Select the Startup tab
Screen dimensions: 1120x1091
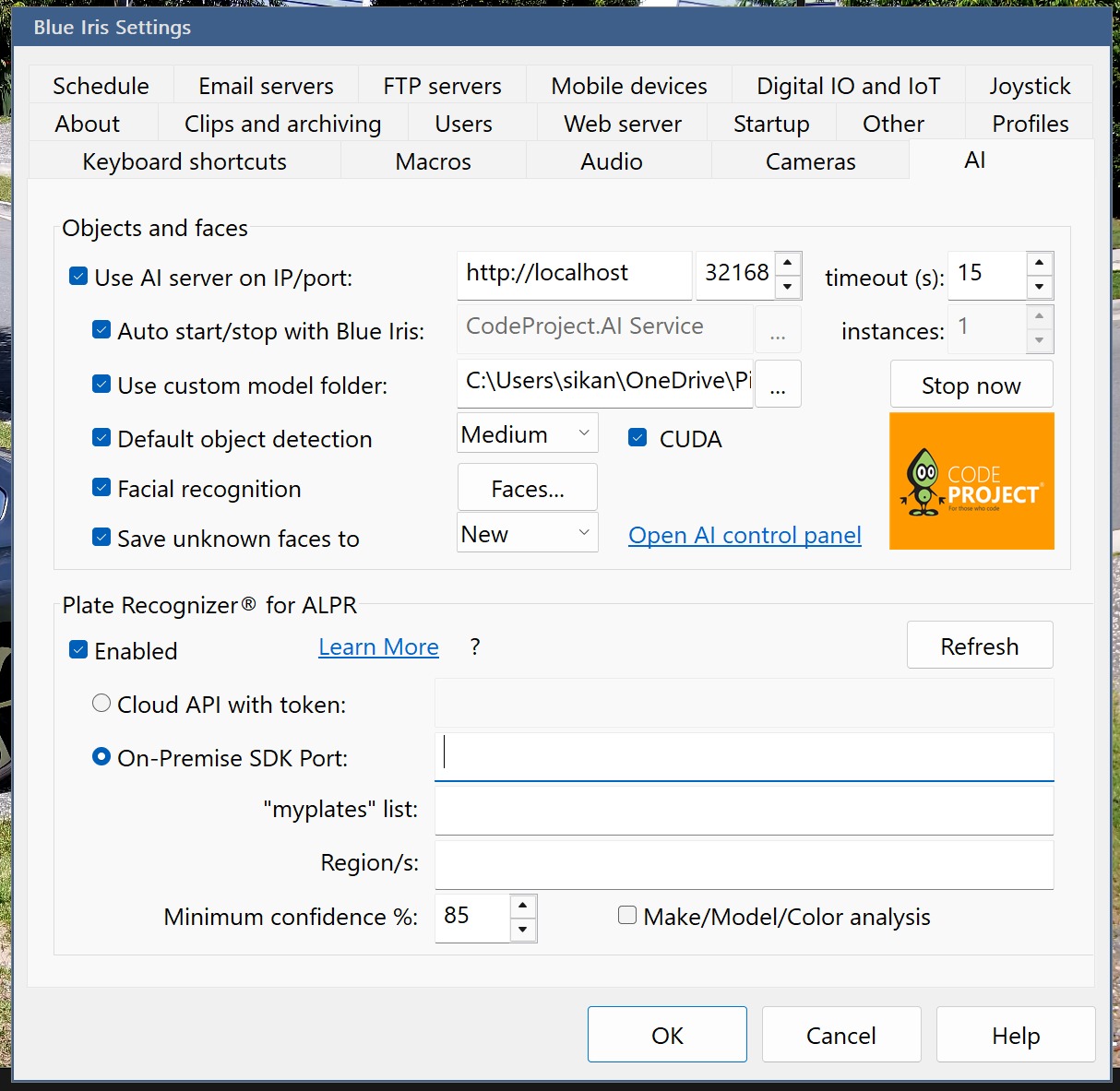click(x=771, y=124)
